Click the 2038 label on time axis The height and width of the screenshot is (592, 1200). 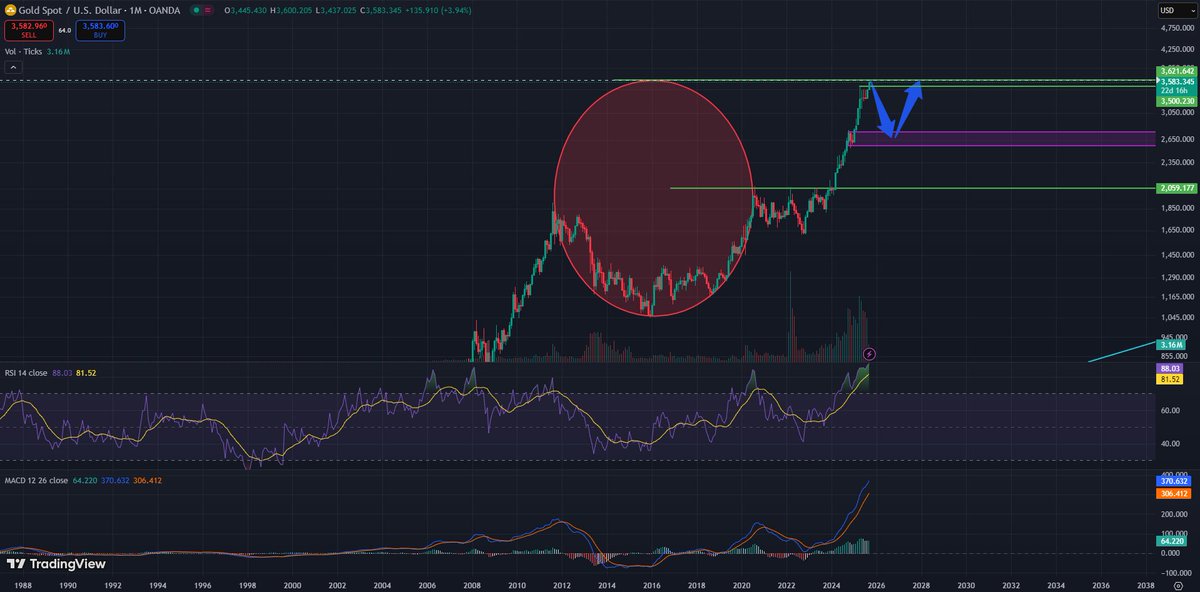coord(1146,585)
